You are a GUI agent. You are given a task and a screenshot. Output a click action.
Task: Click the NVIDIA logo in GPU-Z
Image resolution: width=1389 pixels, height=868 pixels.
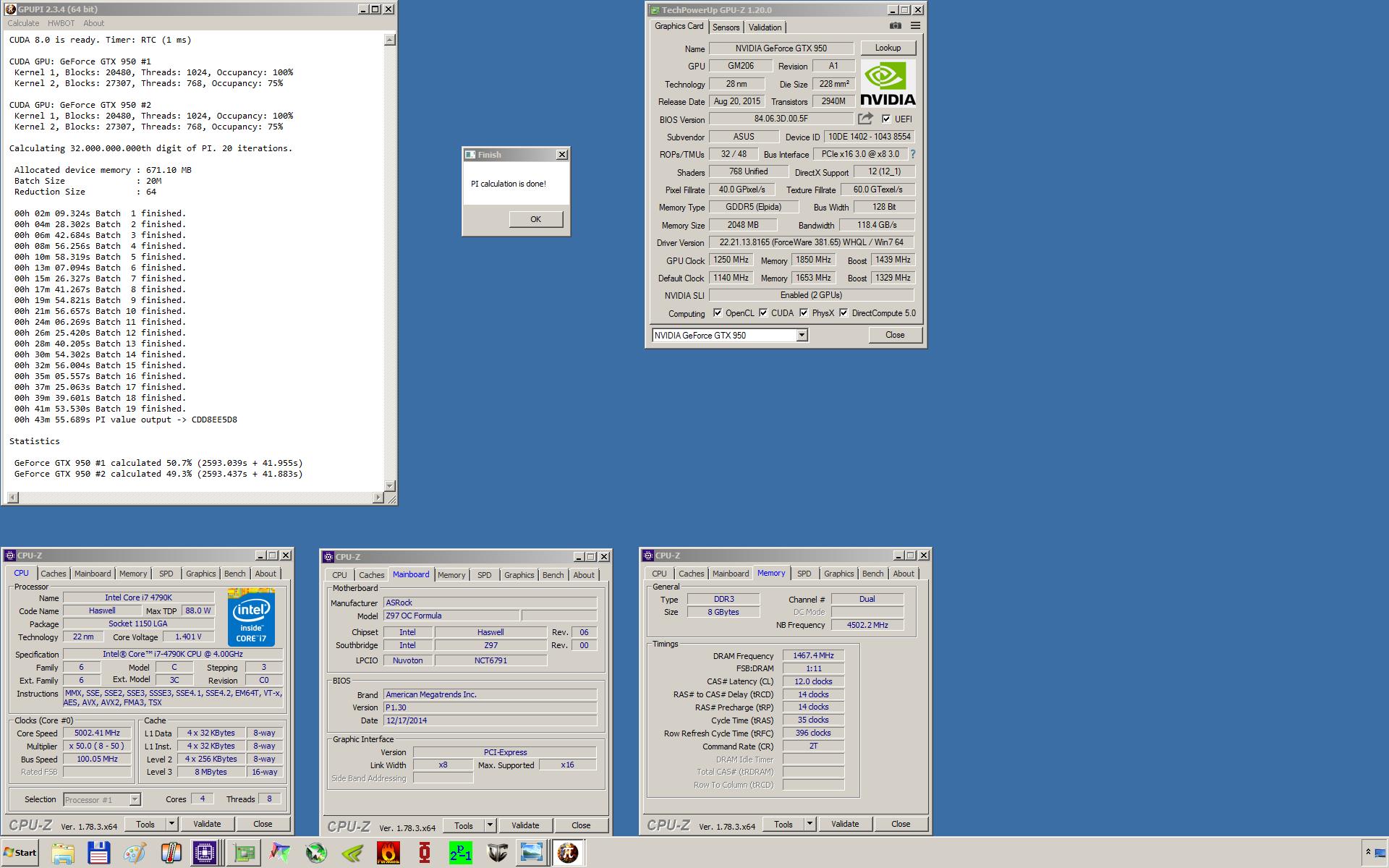888,83
